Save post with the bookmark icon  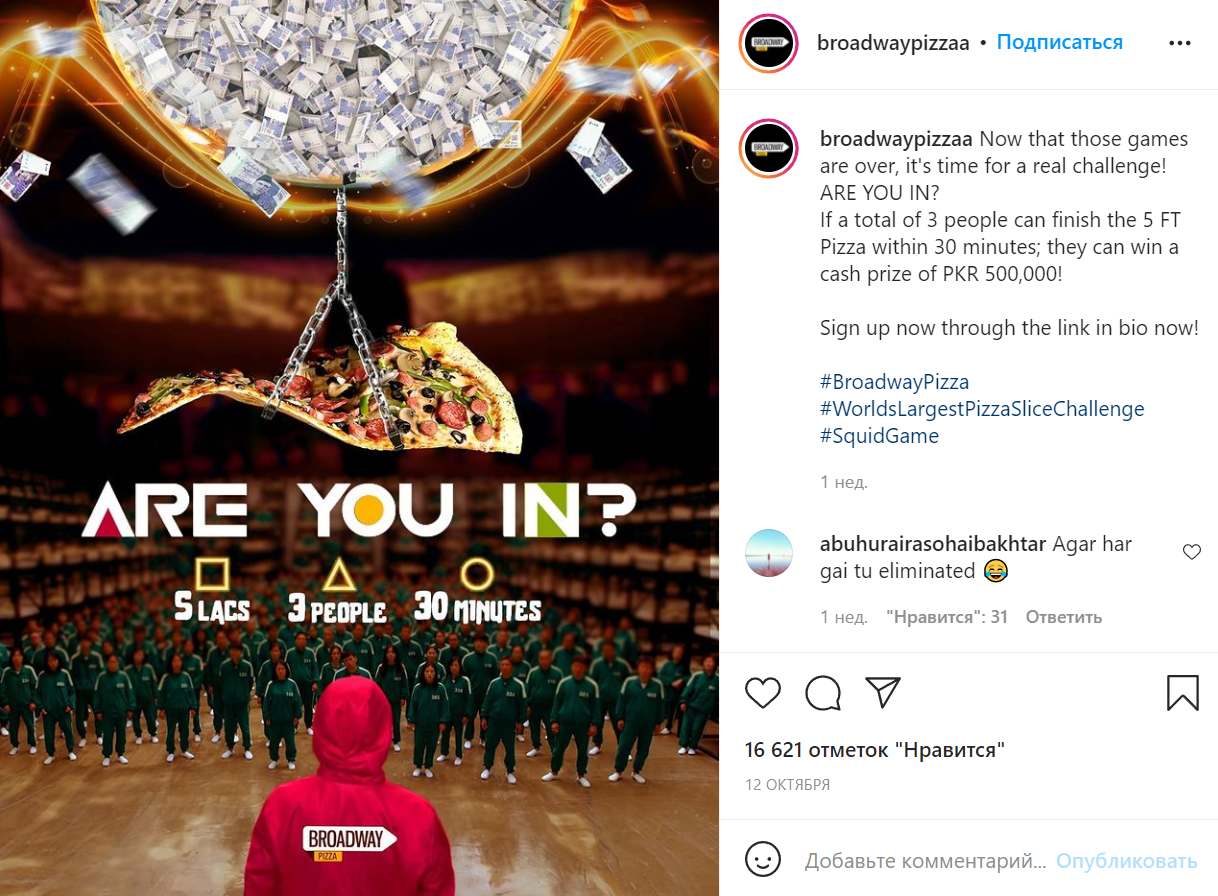[1183, 693]
